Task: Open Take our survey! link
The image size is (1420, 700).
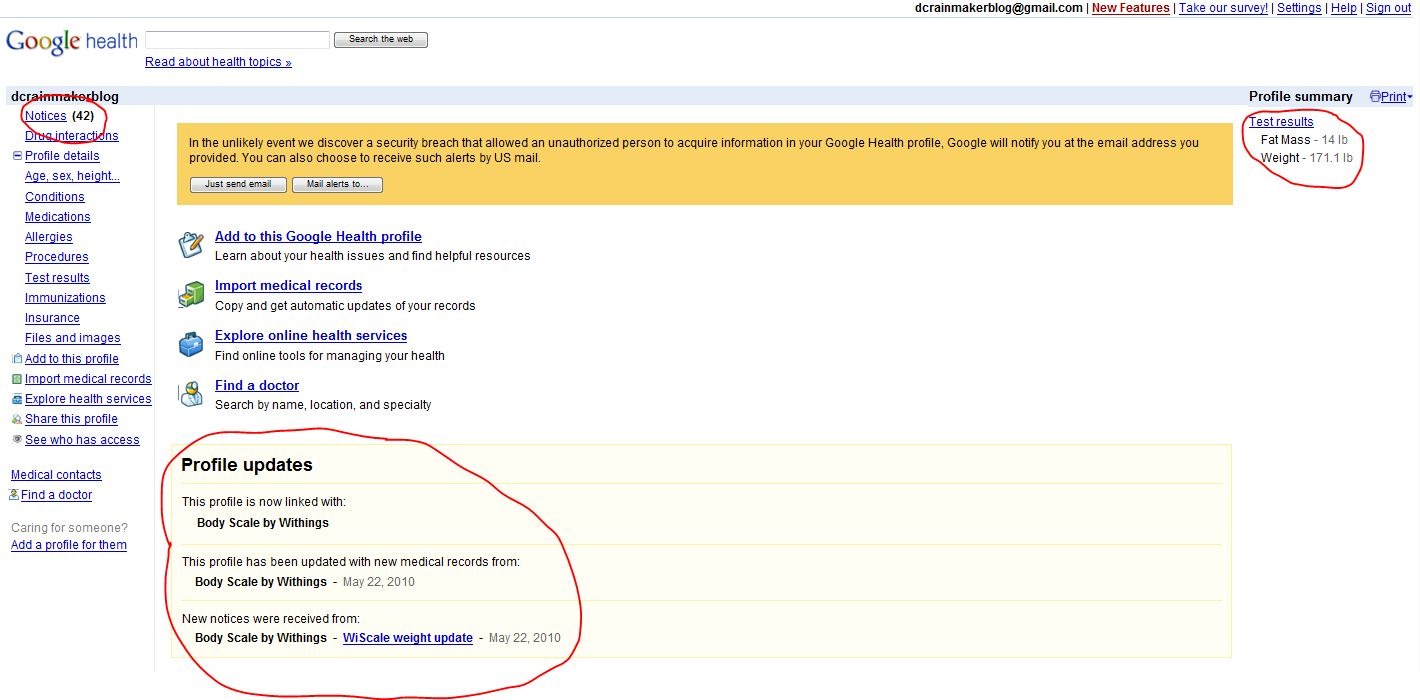Action: (1223, 8)
